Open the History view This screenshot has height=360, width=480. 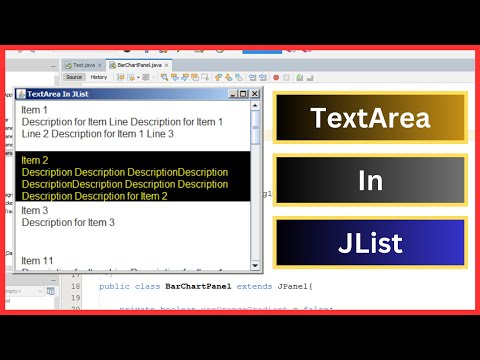99,77
